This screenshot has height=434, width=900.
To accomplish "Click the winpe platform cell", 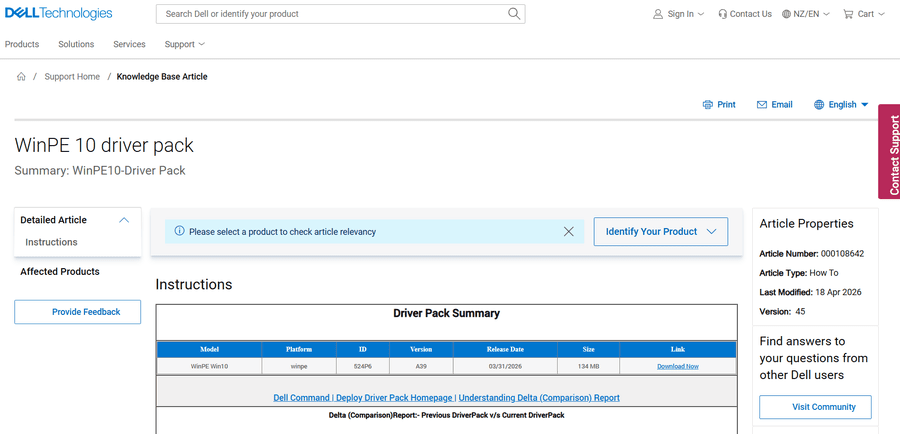I will pos(299,366).
